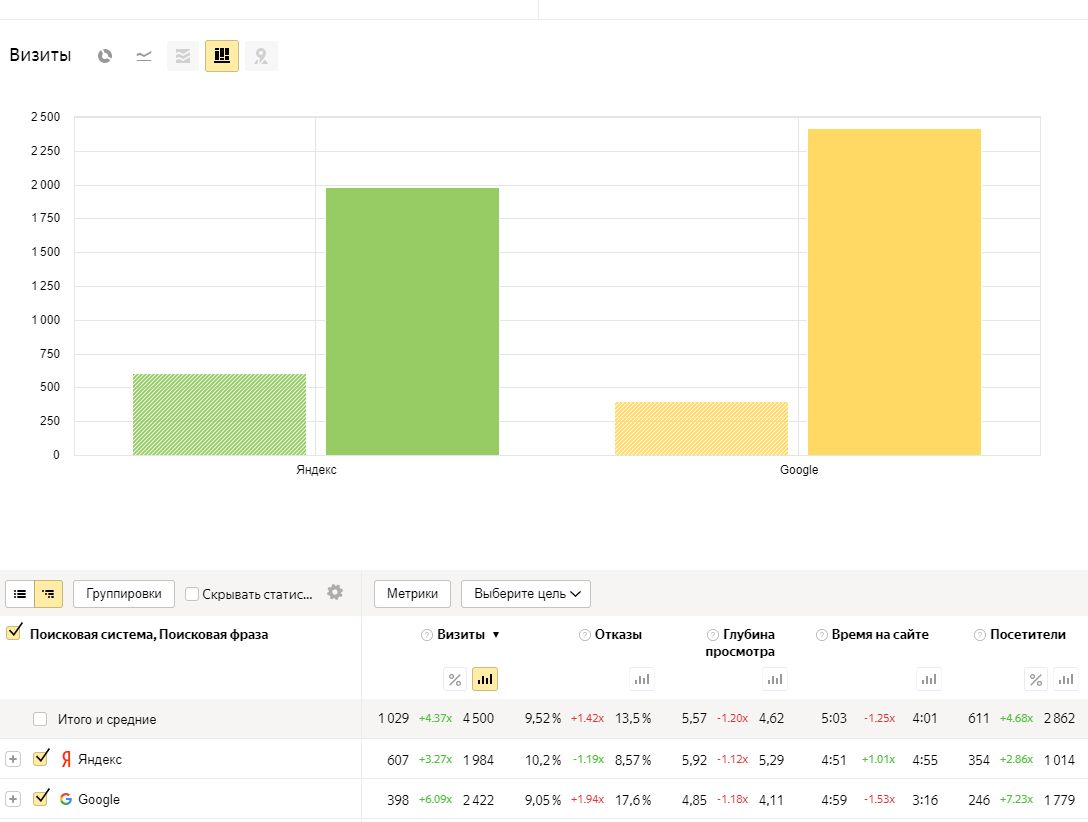Open help hint for Глубина просмотра

coord(713,635)
